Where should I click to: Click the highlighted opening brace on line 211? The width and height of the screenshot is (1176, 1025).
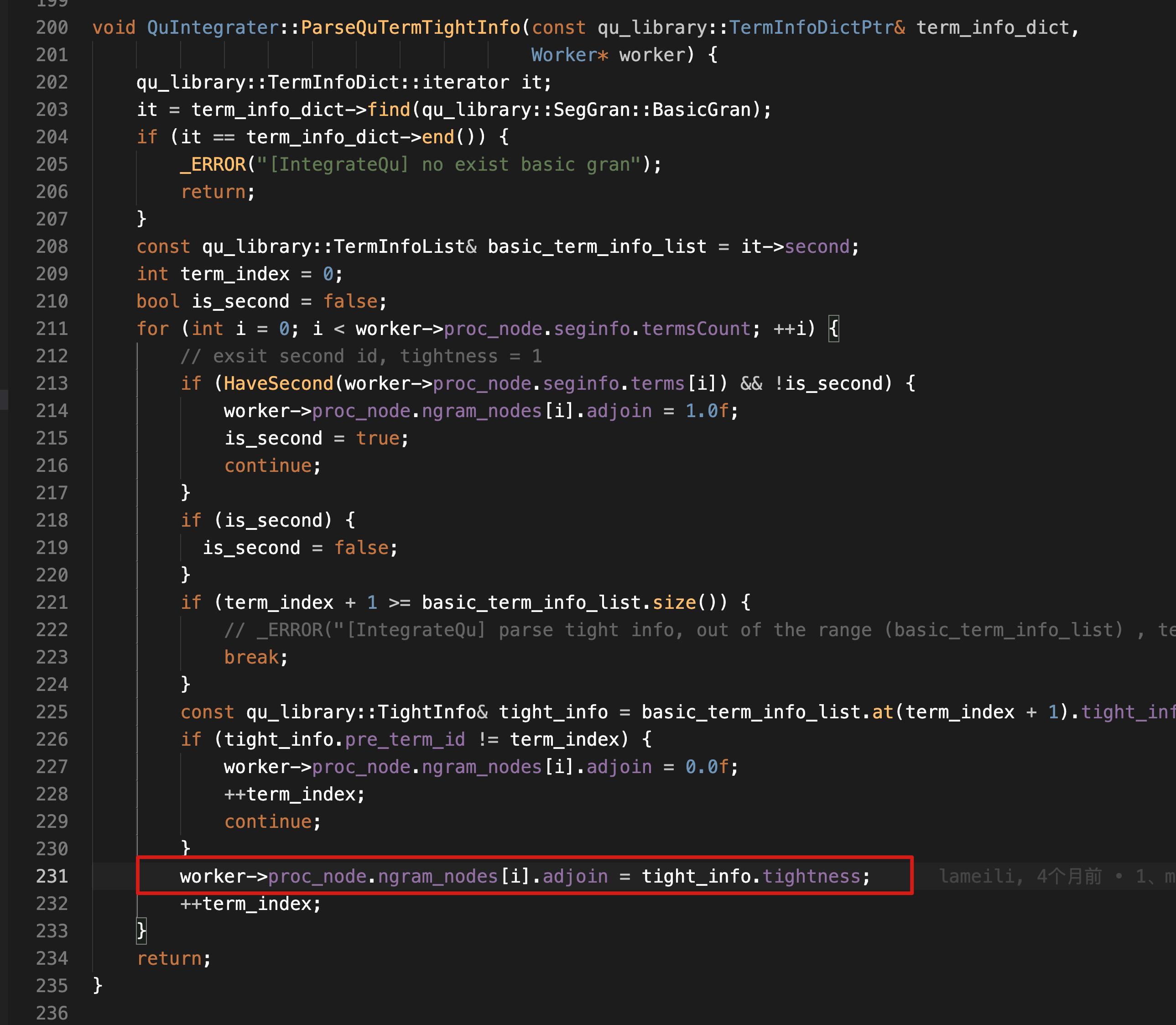pyautogui.click(x=833, y=329)
